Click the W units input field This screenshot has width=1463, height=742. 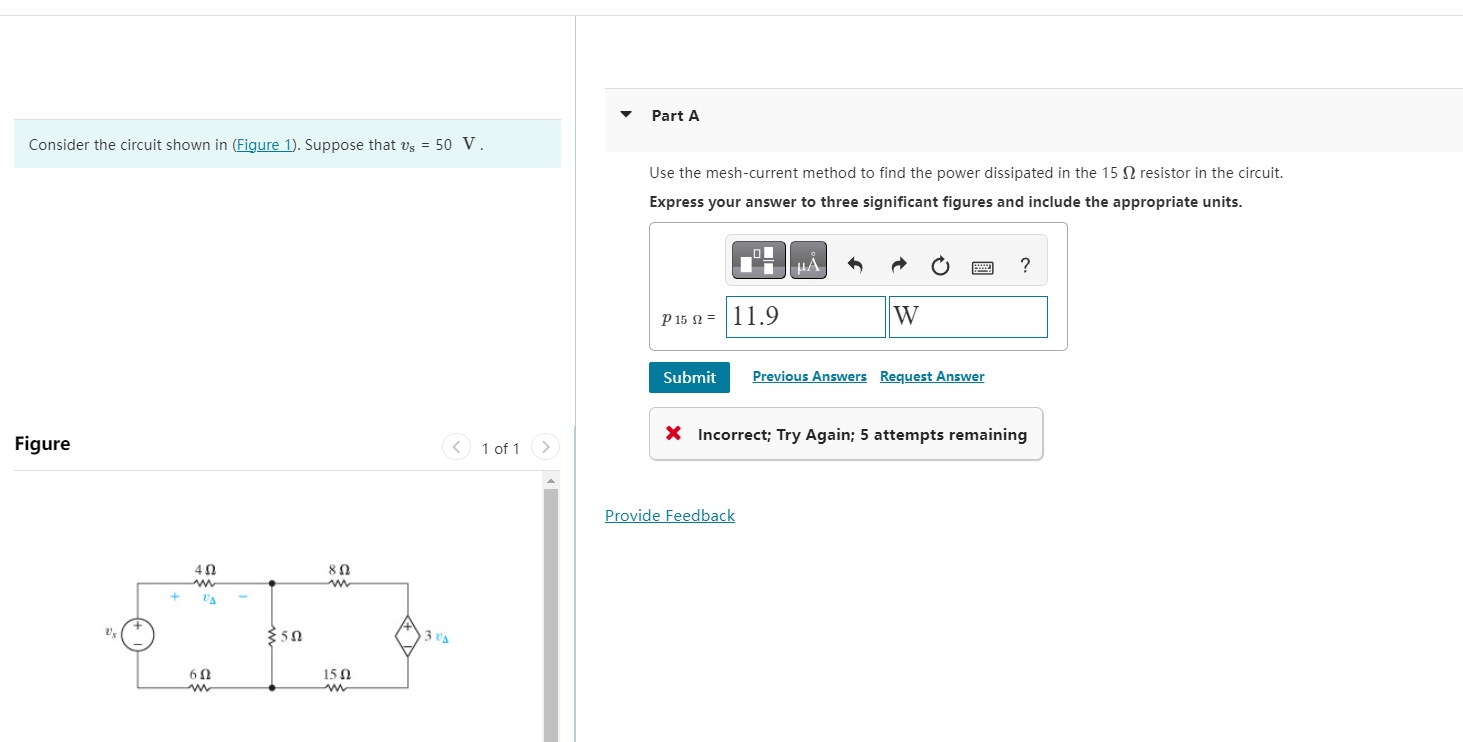[967, 316]
